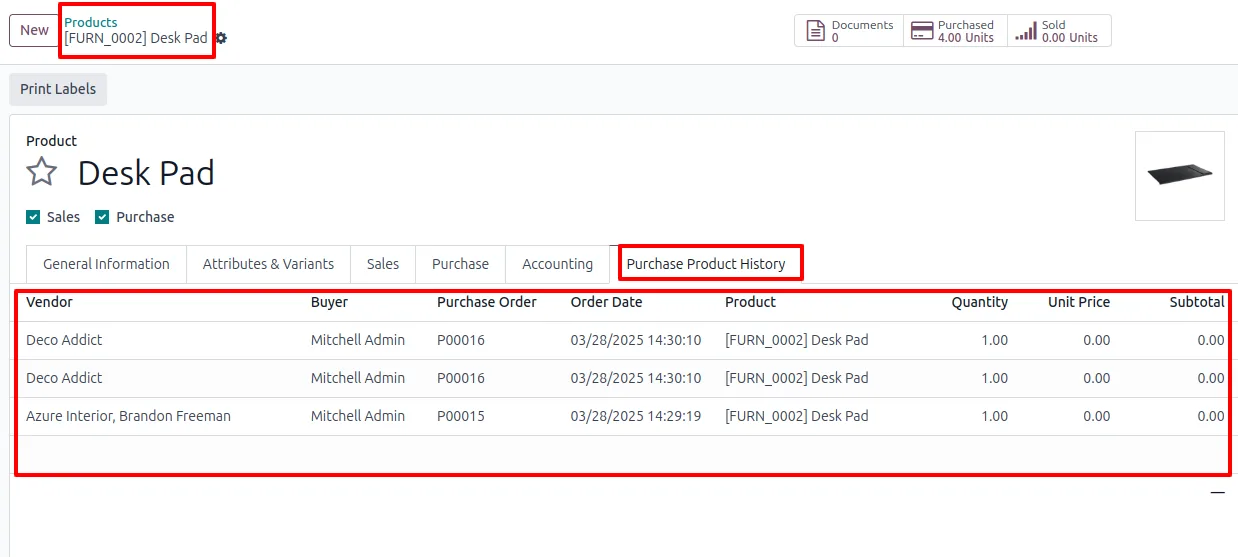The image size is (1238, 557).
Task: Open the gear actions menu beside Desk Pad
Action: click(221, 38)
